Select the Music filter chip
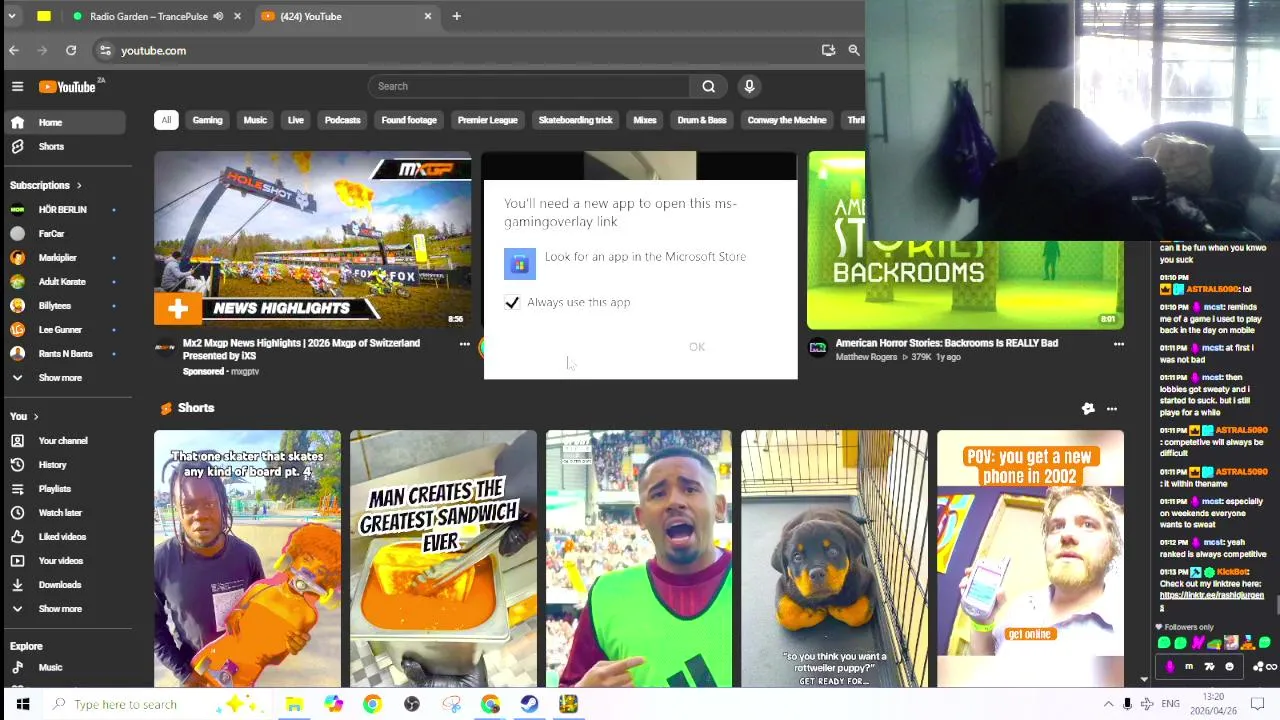The height and width of the screenshot is (720, 1280). point(255,120)
